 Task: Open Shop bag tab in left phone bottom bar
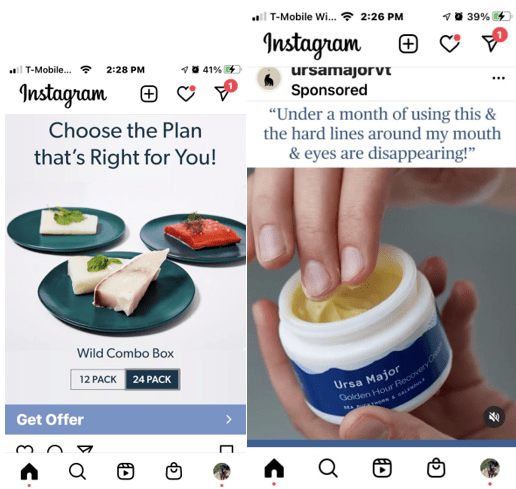click(x=174, y=471)
